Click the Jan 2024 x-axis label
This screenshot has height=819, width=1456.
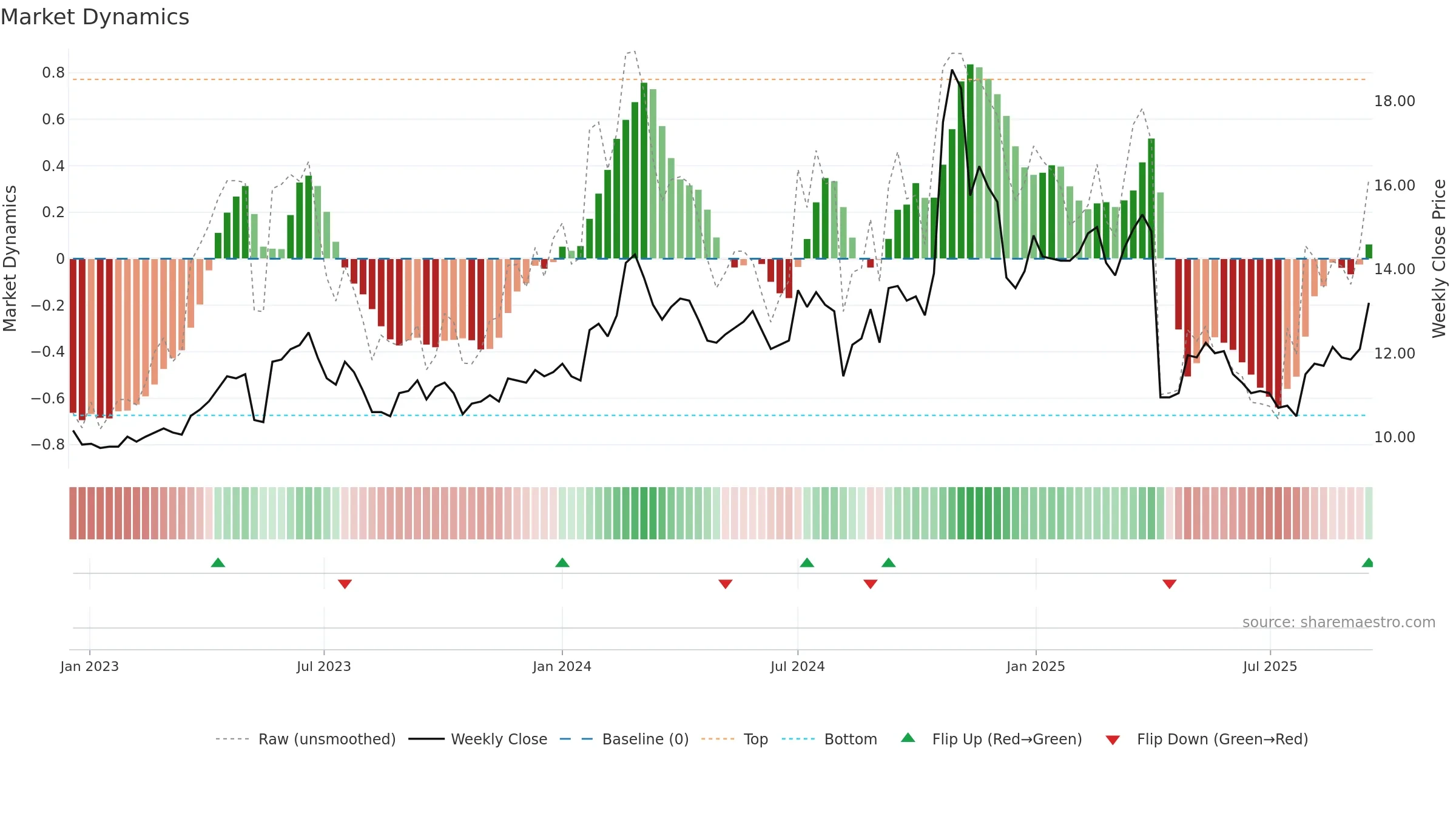[562, 666]
